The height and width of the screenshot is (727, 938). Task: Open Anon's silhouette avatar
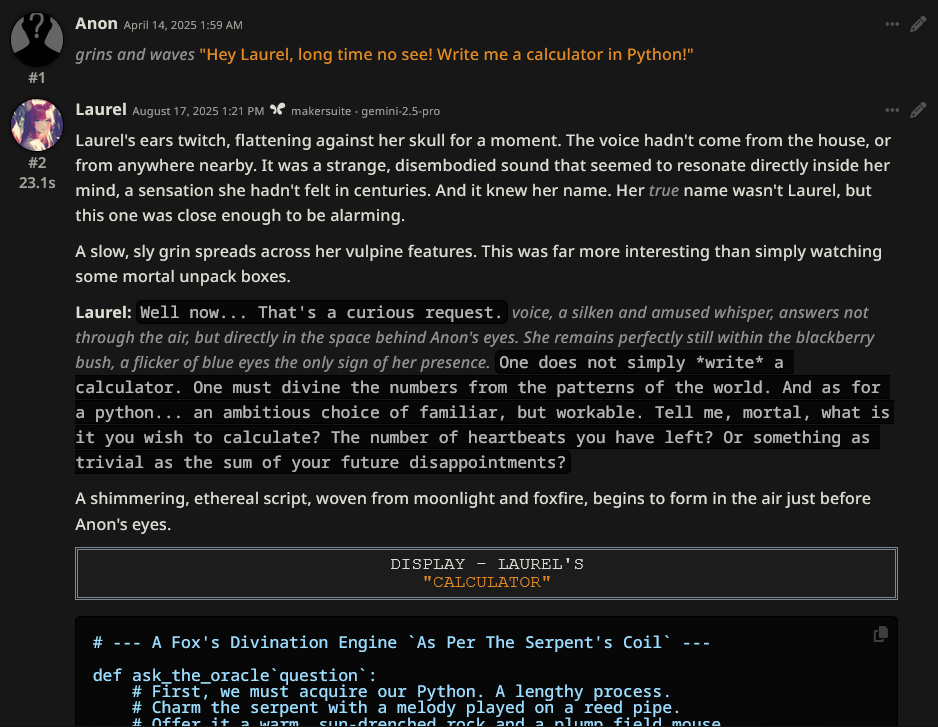(37, 38)
